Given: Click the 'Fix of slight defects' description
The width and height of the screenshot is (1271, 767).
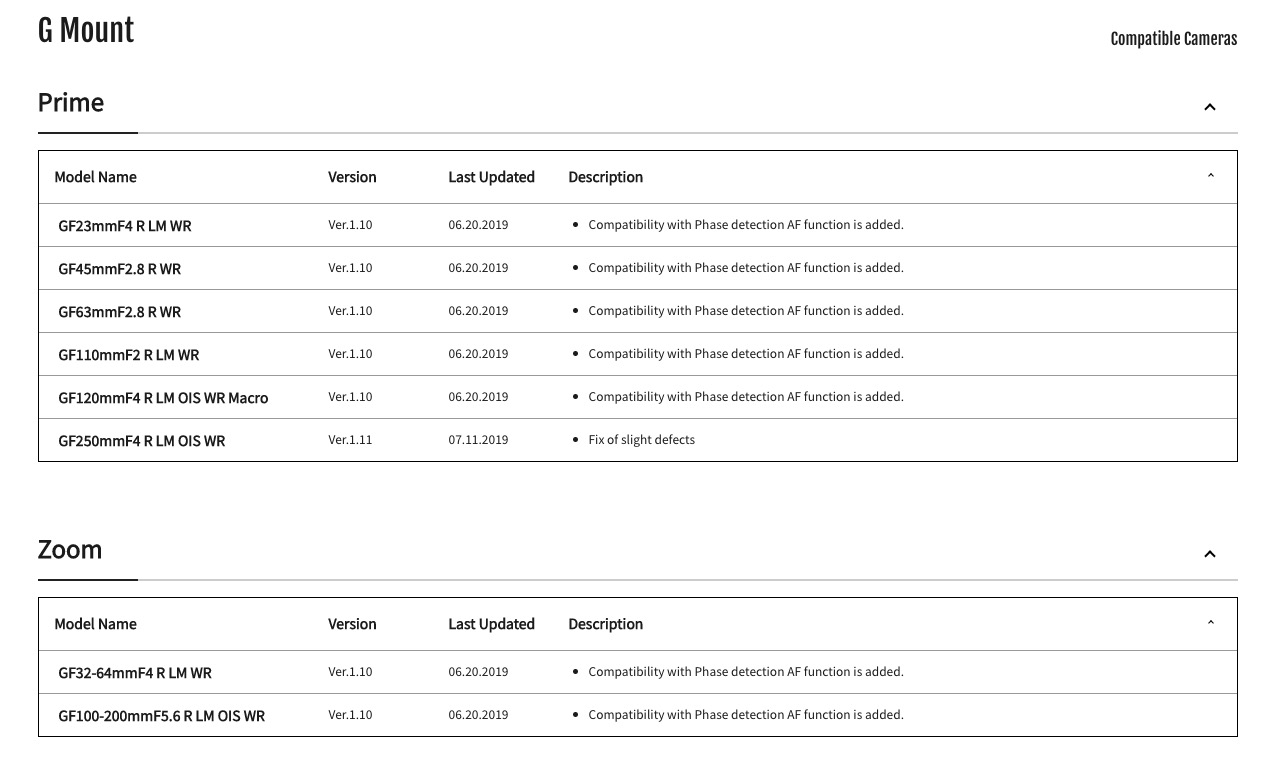Looking at the screenshot, I should click(x=641, y=440).
